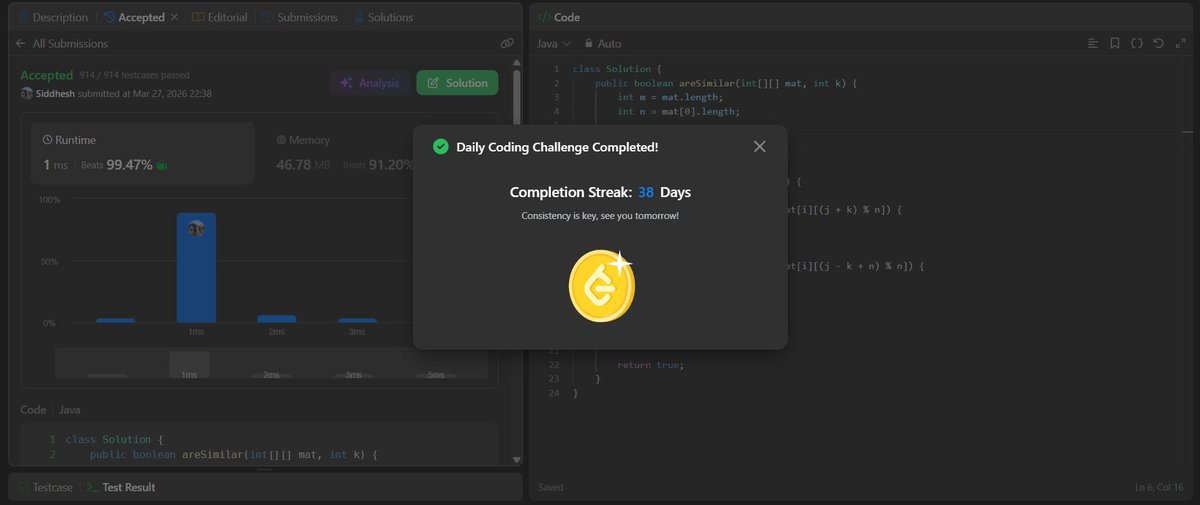Viewport: 1200px width, 505px height.
Task: Go back to All Submissions
Action: [x=61, y=44]
